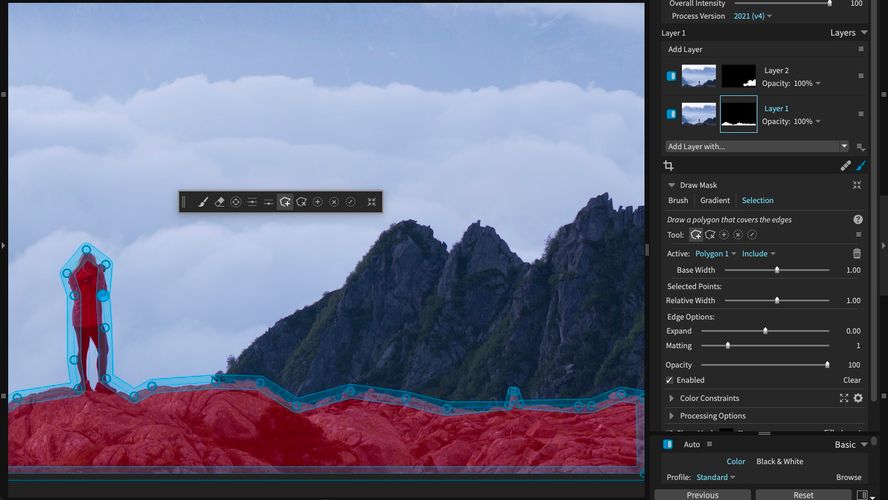The image size is (888, 500).
Task: Adjust the Expand slider
Action: (765, 331)
